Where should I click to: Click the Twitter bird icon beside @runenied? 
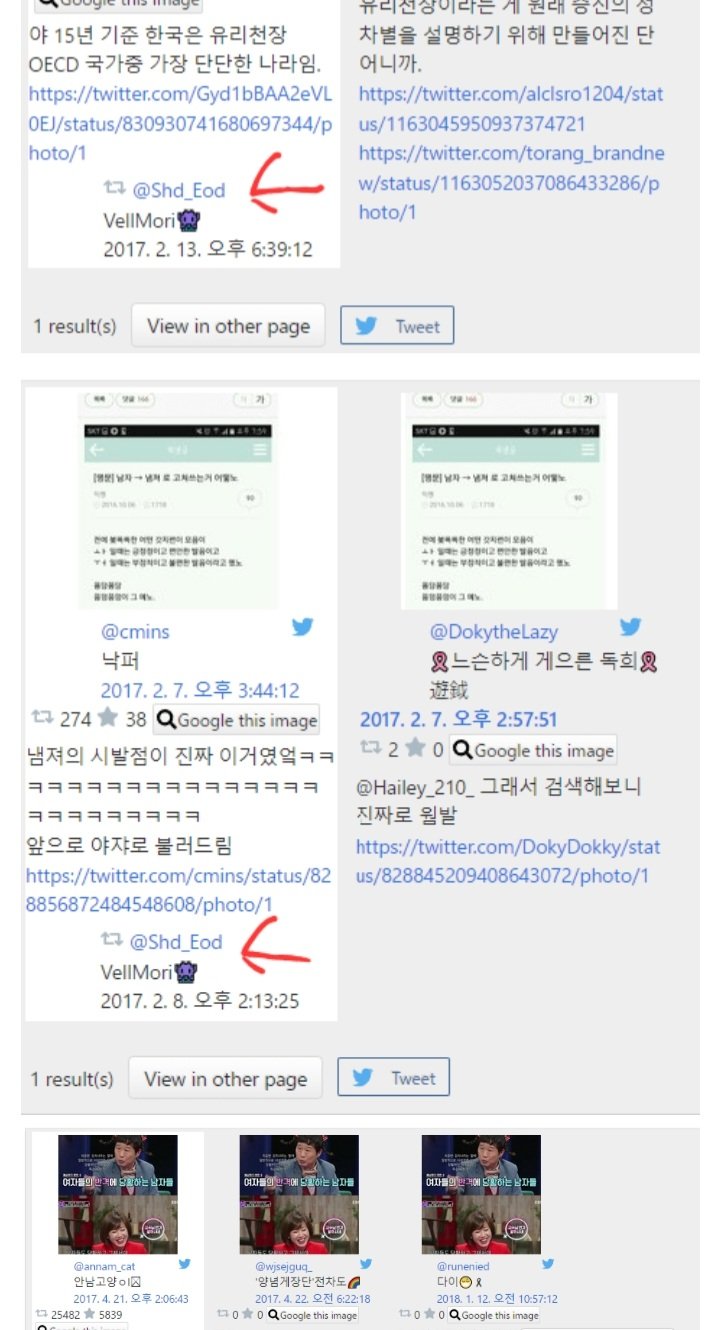tap(548, 1264)
